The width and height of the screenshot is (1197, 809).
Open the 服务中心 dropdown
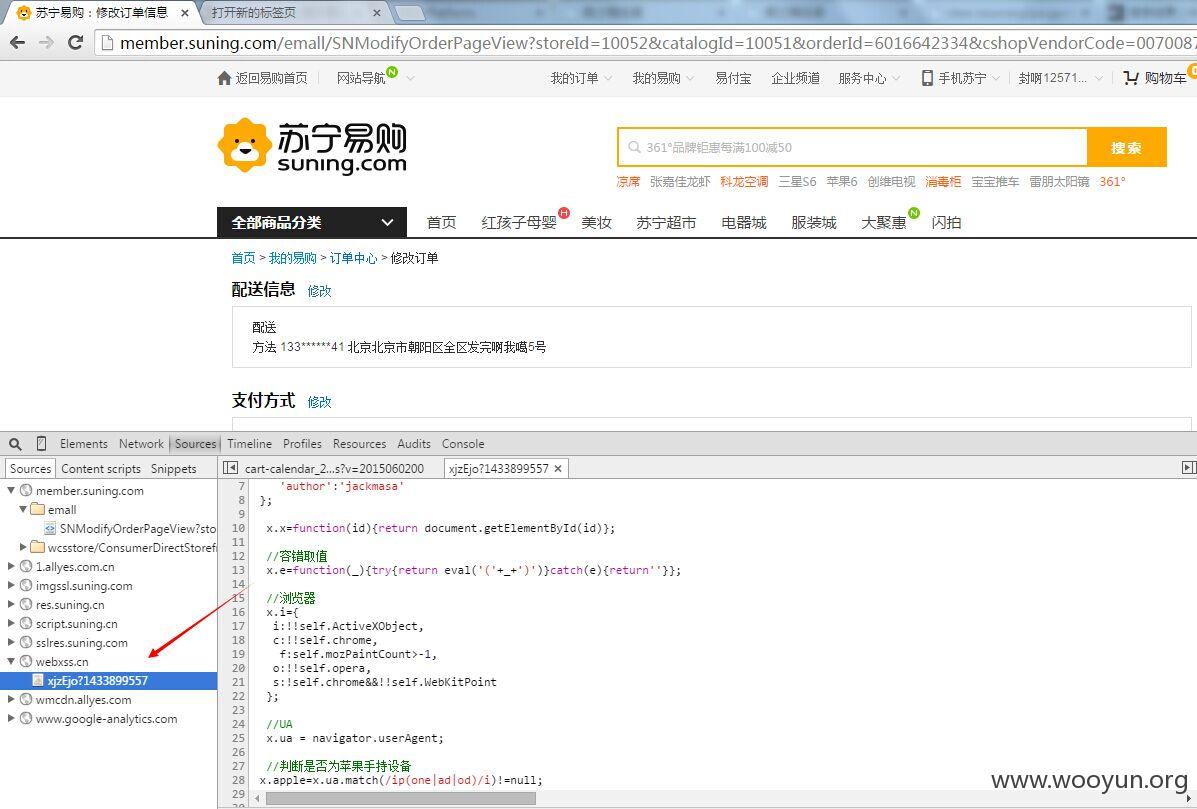click(x=869, y=78)
